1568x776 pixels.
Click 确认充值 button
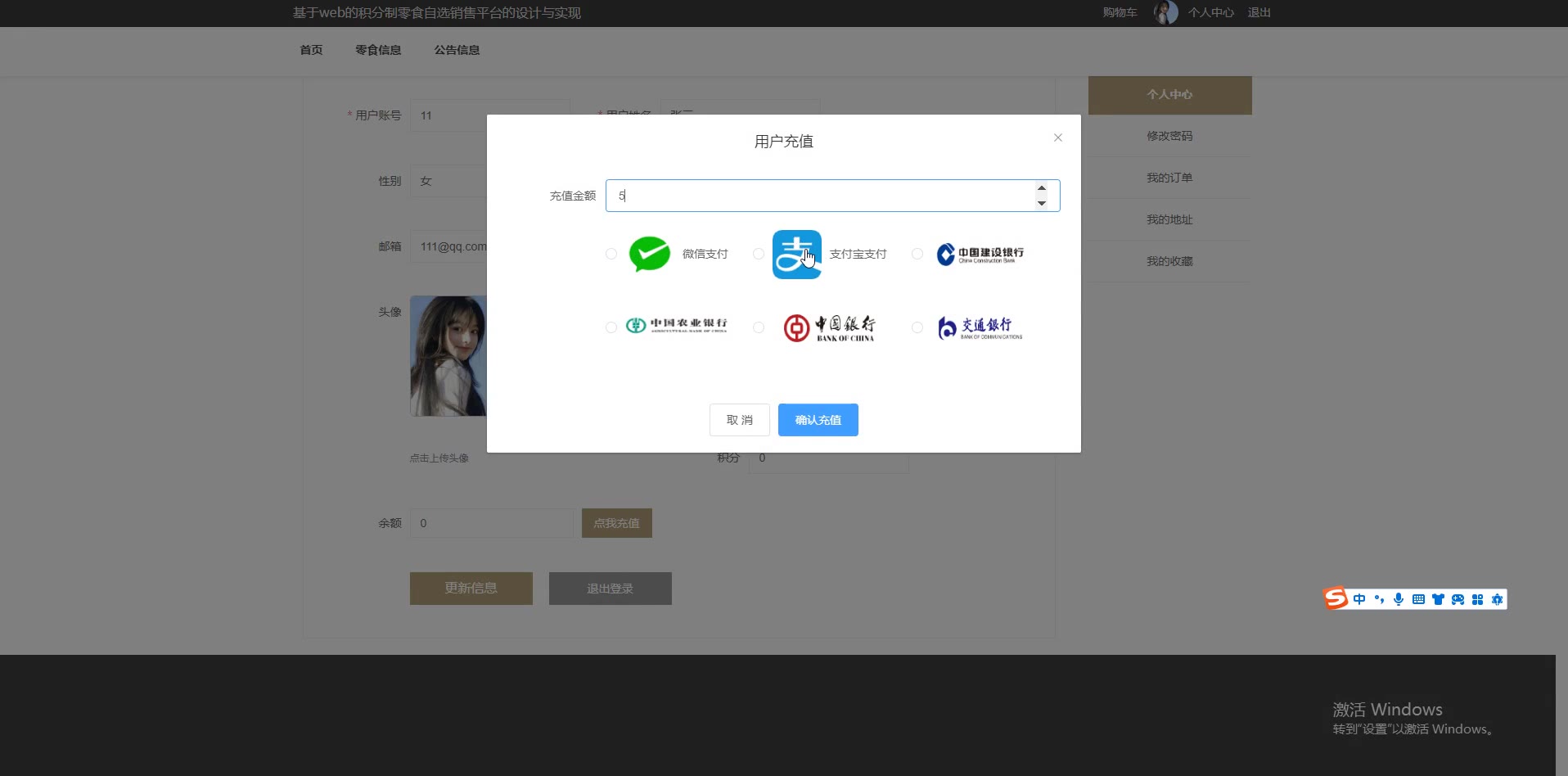(x=818, y=420)
